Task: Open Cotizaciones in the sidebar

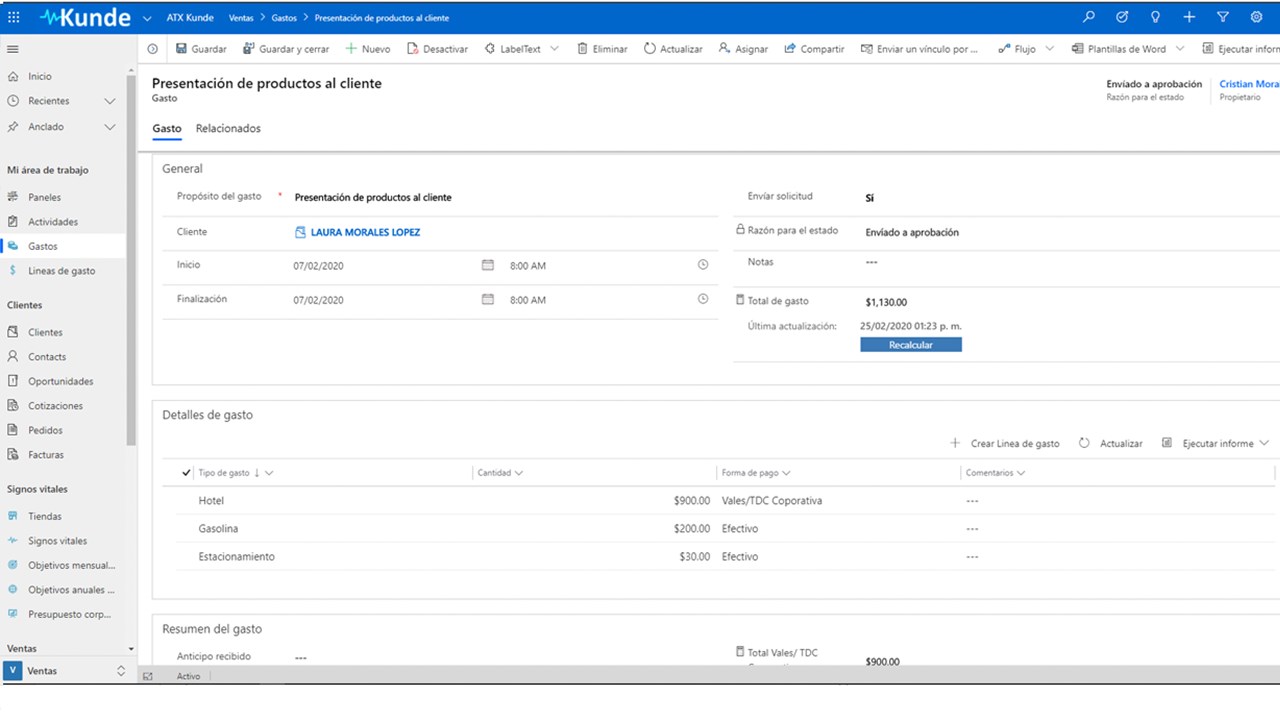Action: click(56, 406)
